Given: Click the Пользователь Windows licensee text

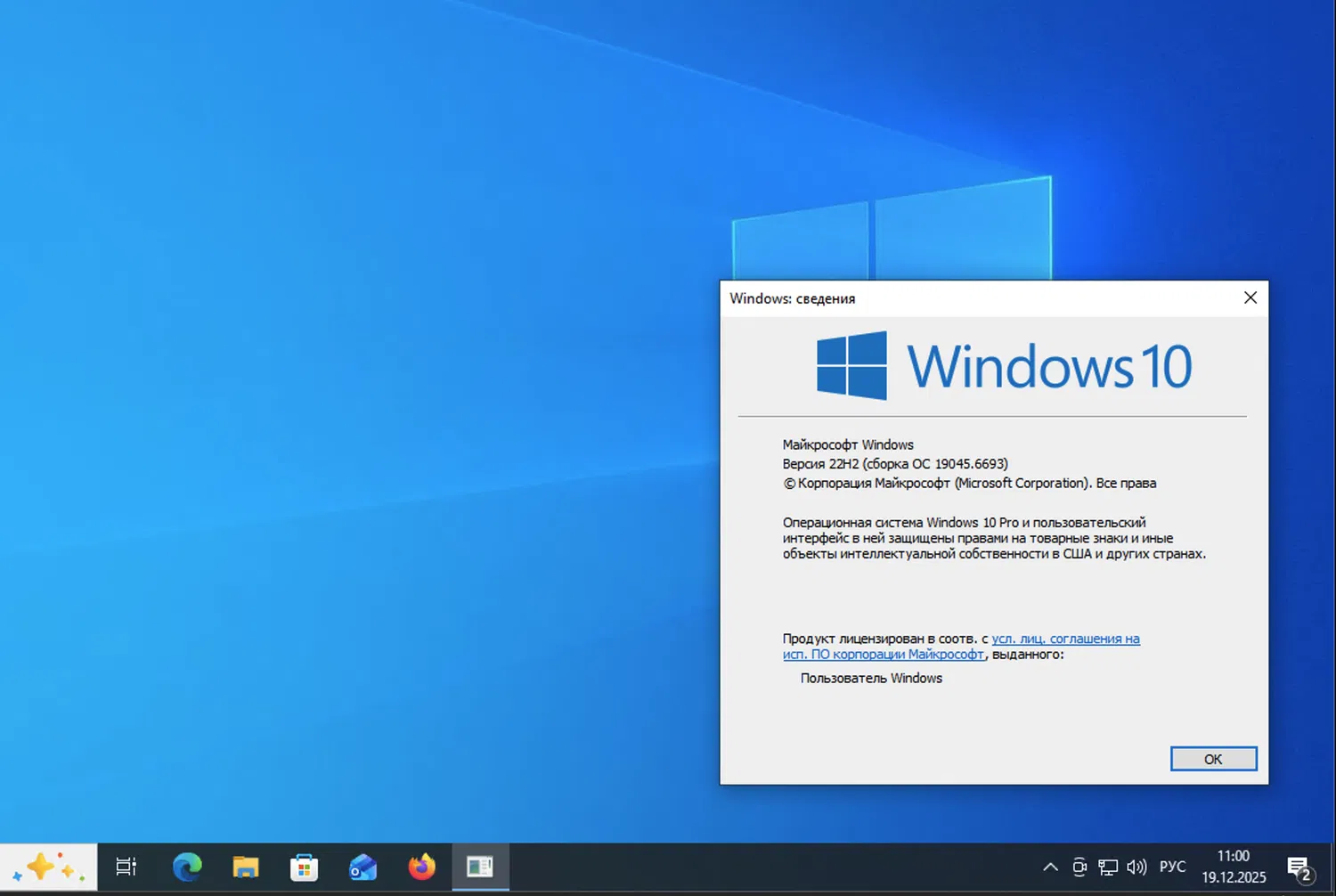Looking at the screenshot, I should (x=870, y=678).
